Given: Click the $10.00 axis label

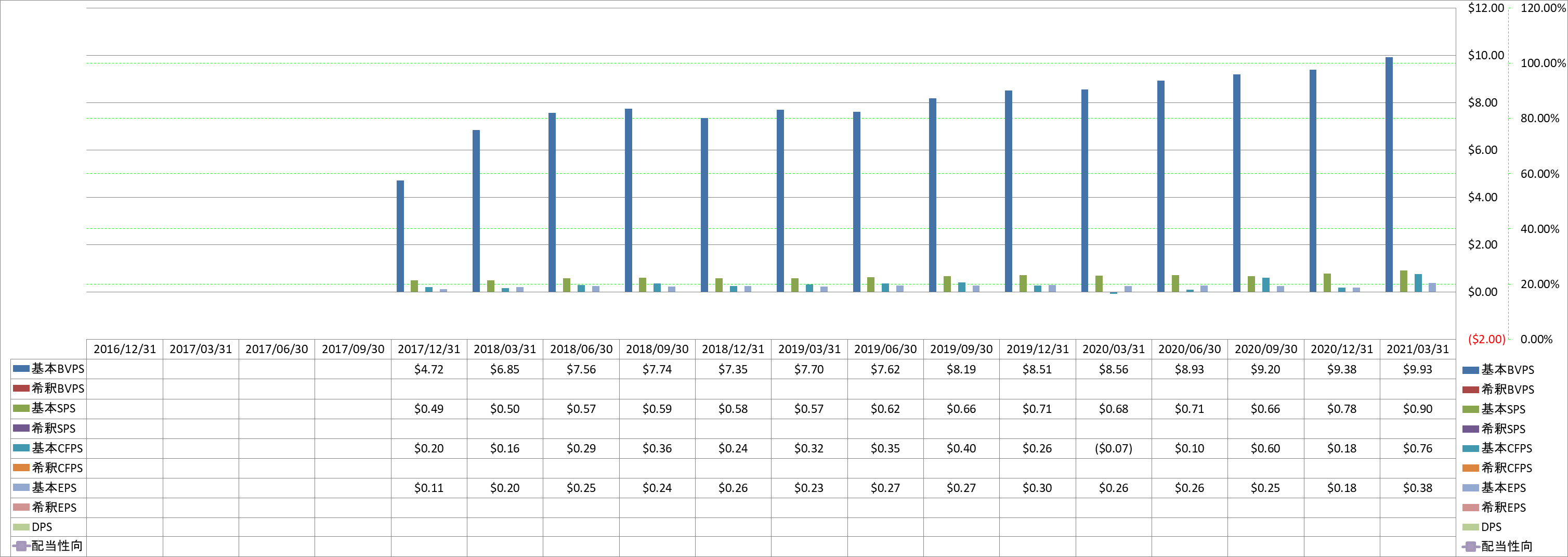Looking at the screenshot, I should point(1486,56).
